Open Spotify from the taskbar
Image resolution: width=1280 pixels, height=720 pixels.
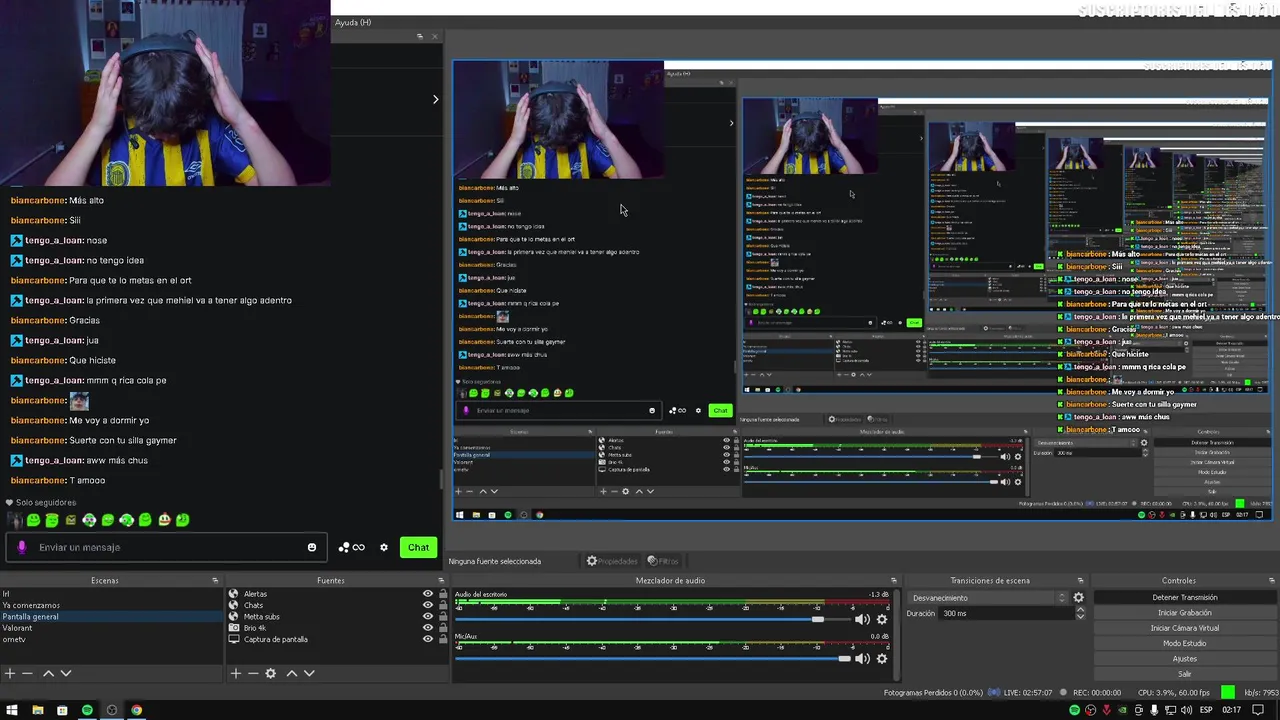[87, 710]
